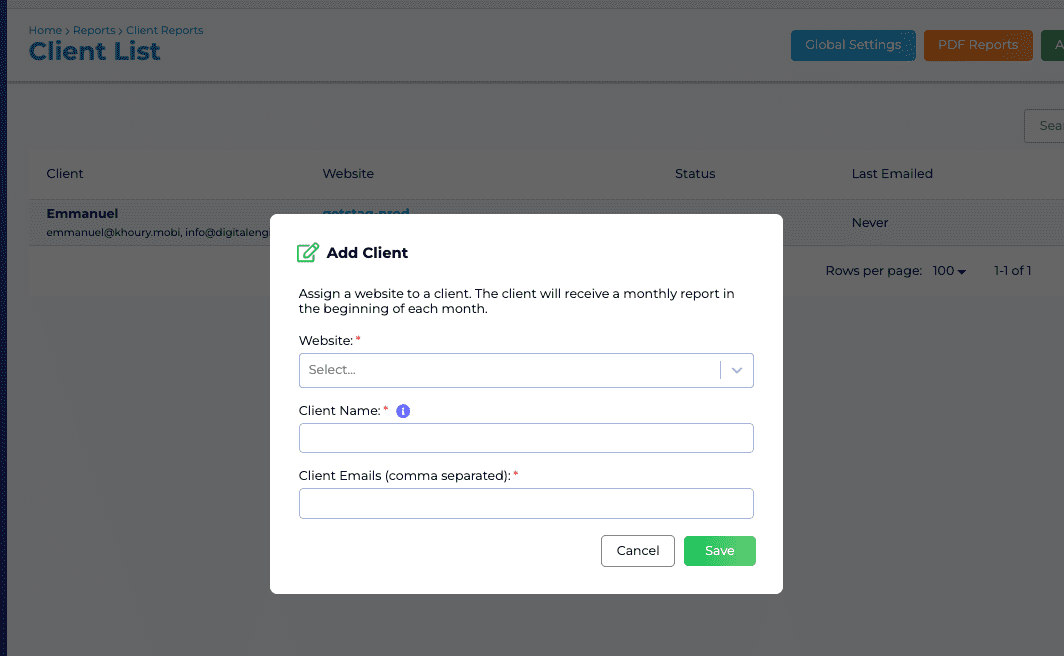Cancel the Add Client dialog
This screenshot has width=1064, height=656.
[637, 550]
